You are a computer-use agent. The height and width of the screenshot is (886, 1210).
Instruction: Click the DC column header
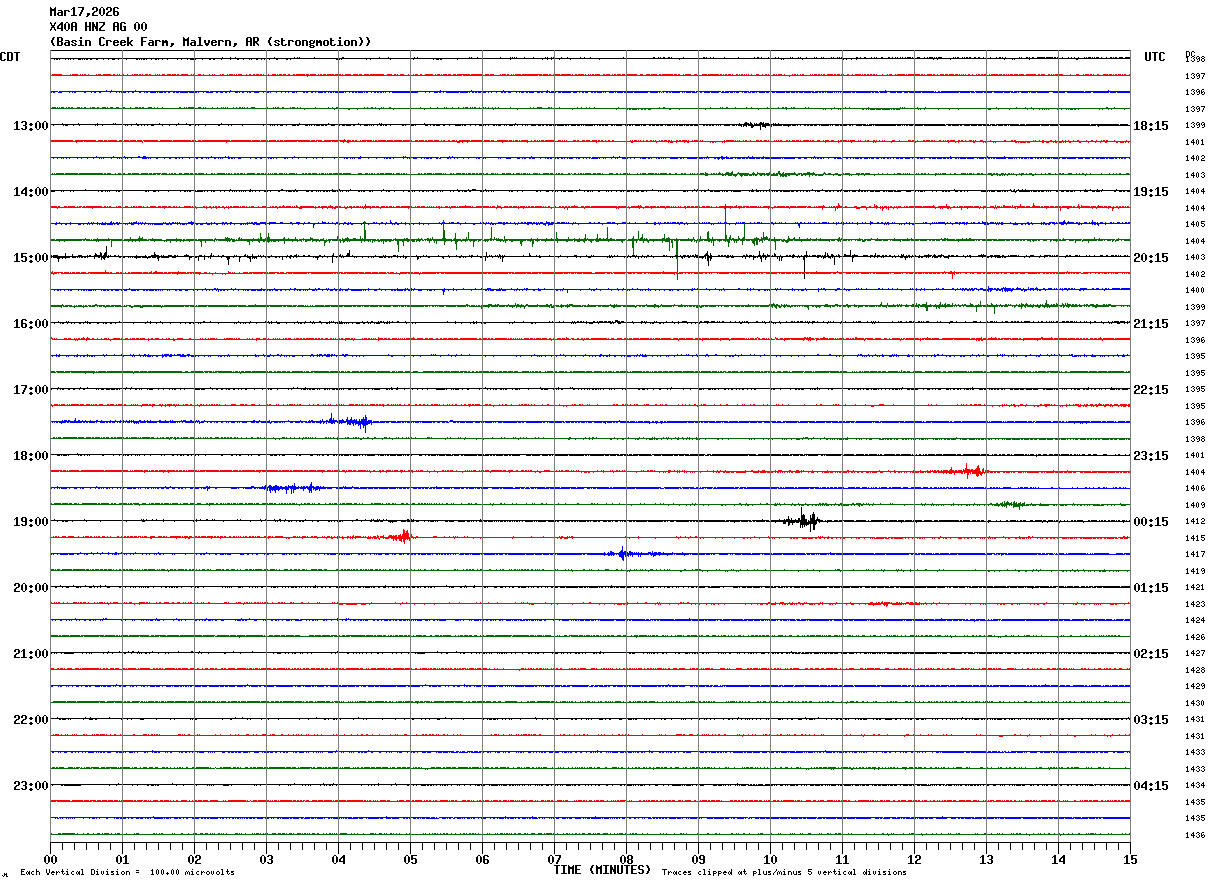(x=1190, y=54)
